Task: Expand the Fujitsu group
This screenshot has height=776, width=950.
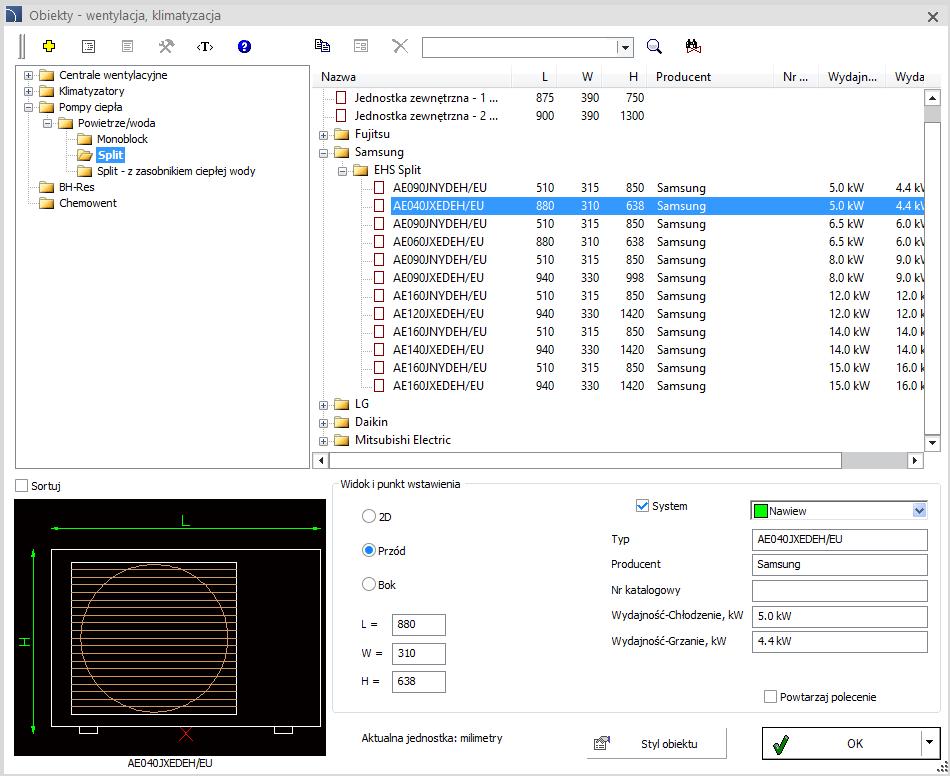Action: [x=324, y=135]
